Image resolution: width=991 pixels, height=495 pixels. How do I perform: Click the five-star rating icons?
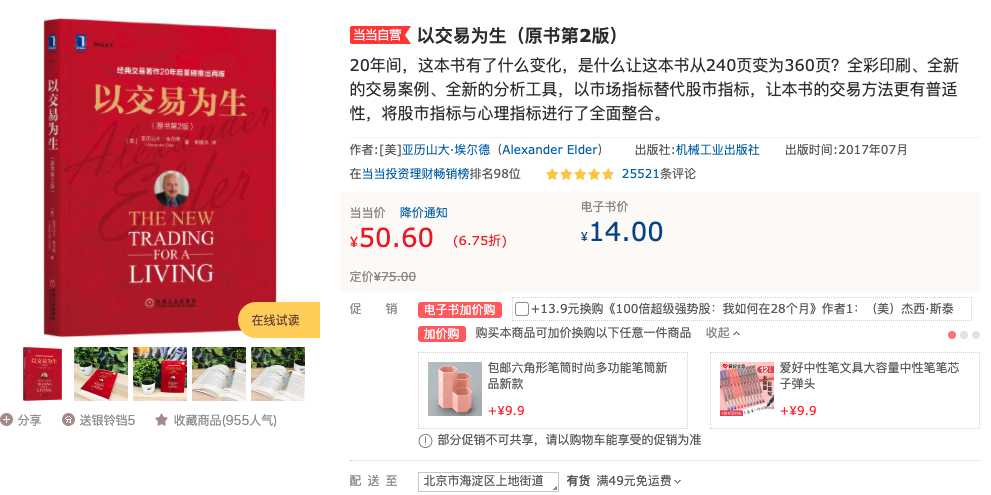click(x=580, y=174)
